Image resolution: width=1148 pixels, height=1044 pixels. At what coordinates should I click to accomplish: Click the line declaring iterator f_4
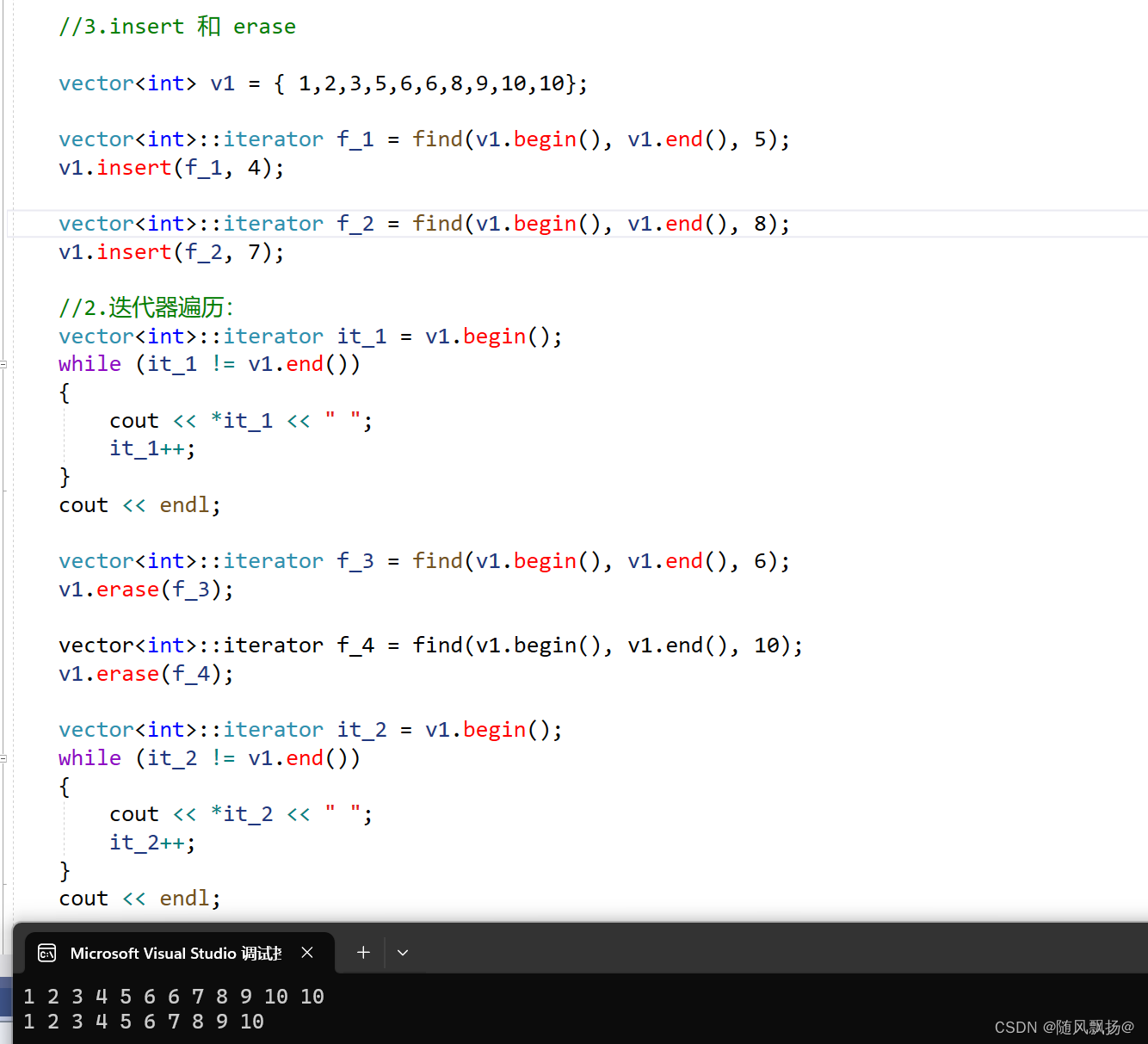431,646
